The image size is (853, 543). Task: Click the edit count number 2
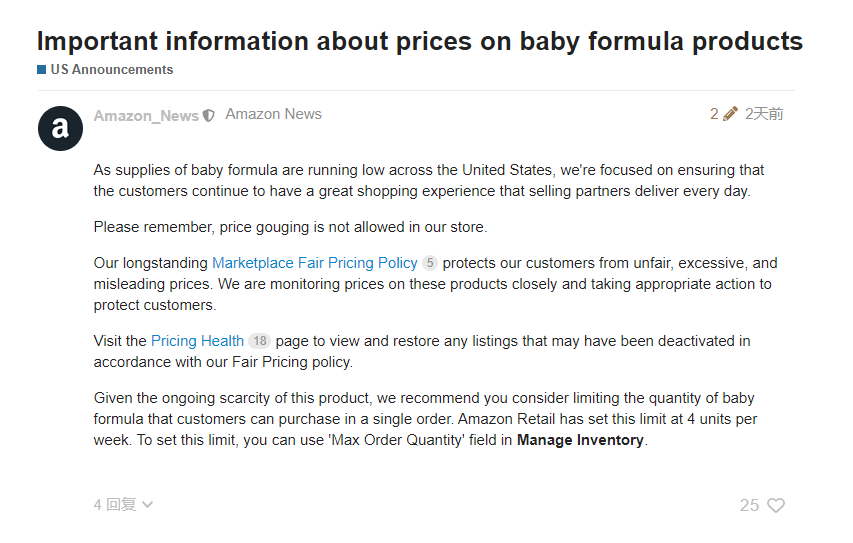[x=714, y=114]
